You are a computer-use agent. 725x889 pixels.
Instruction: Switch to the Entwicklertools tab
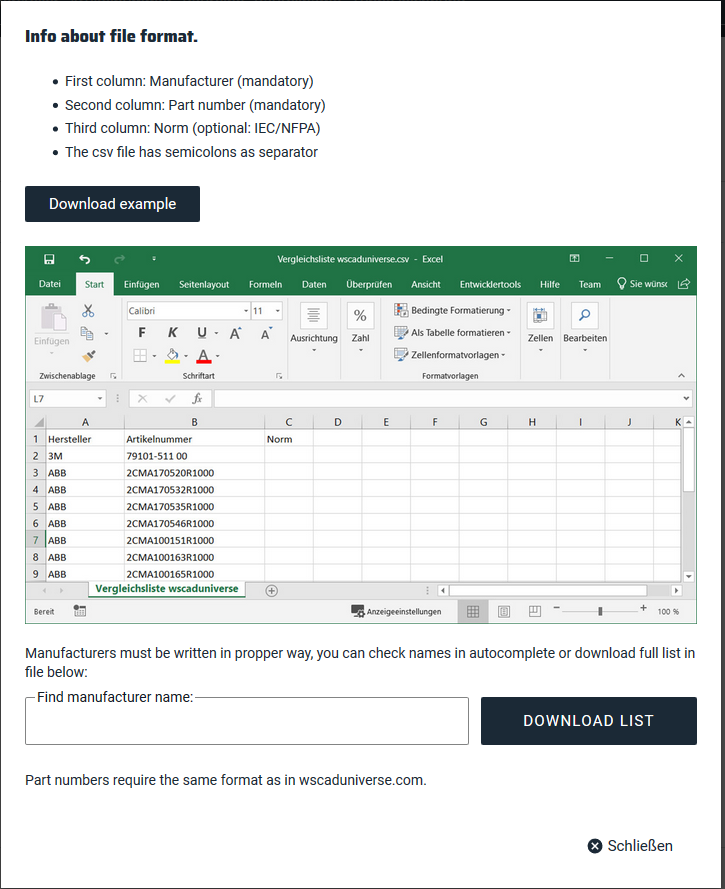point(490,284)
